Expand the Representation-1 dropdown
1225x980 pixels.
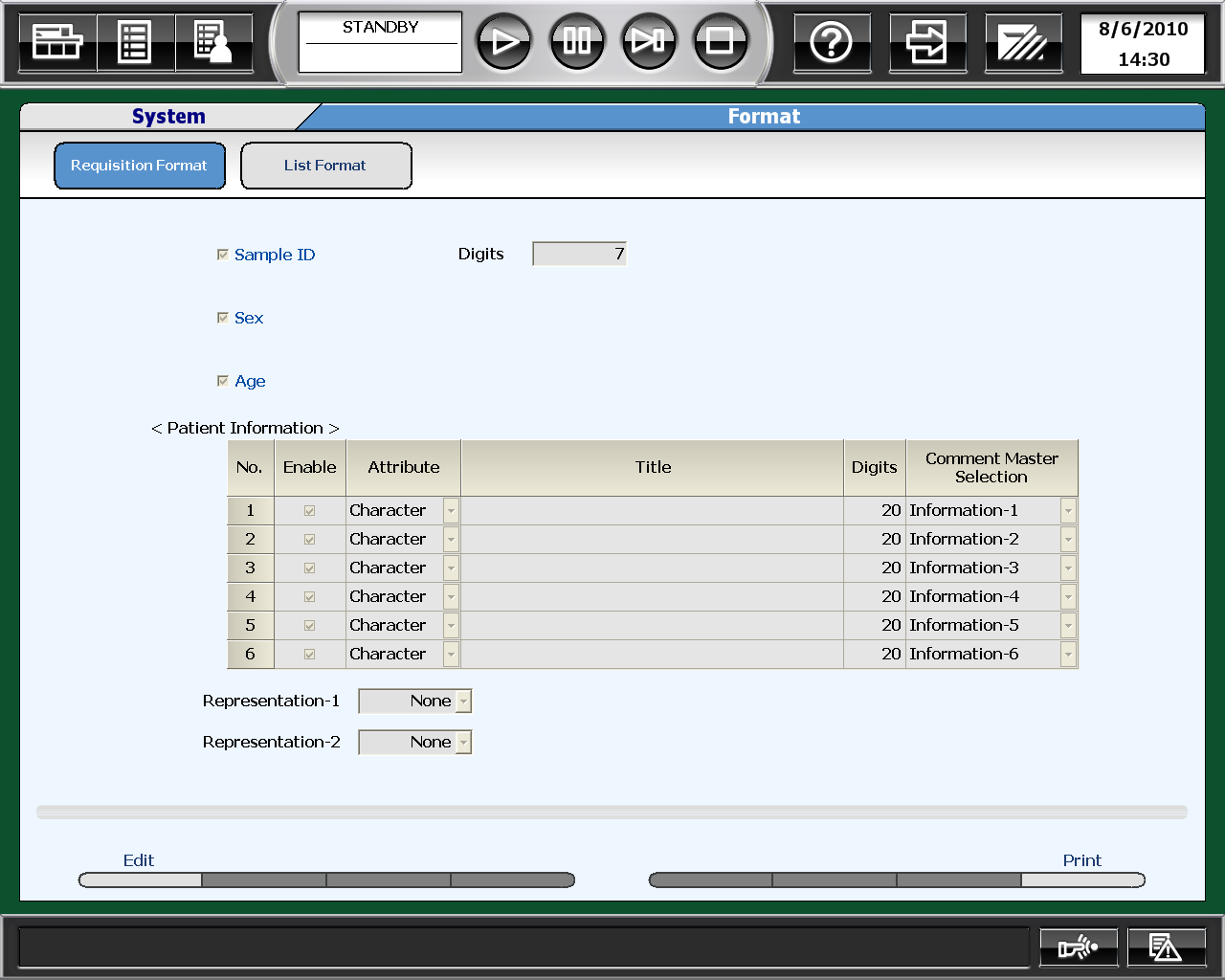463,702
